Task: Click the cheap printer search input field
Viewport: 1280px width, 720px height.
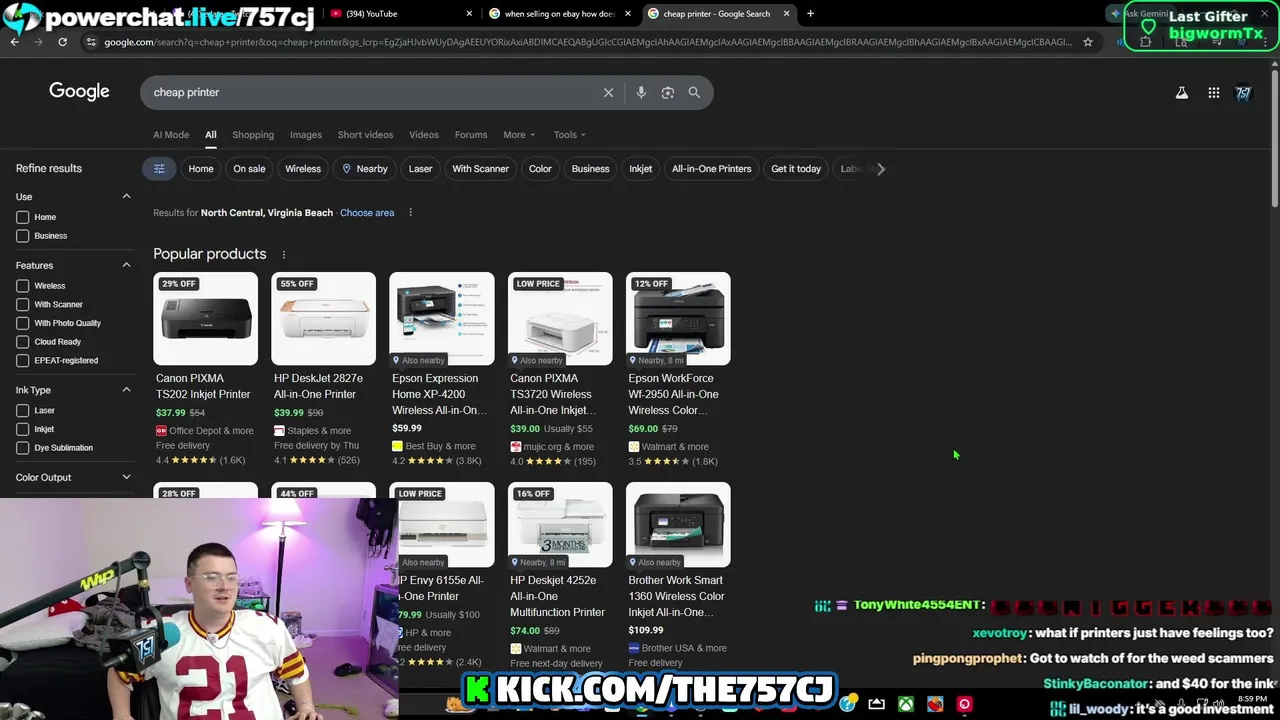Action: point(370,92)
